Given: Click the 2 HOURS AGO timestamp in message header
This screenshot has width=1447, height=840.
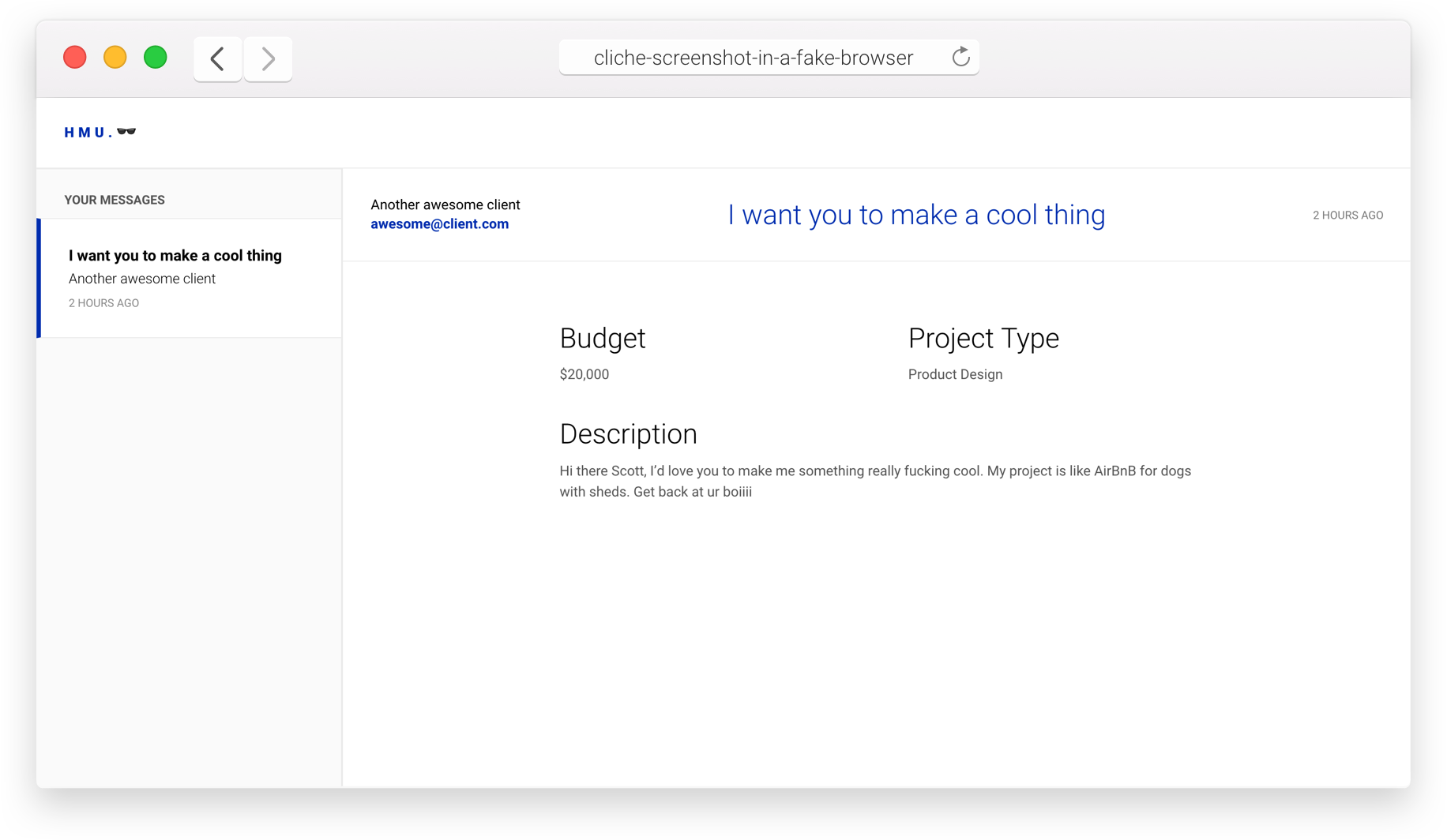Looking at the screenshot, I should click(x=1347, y=215).
